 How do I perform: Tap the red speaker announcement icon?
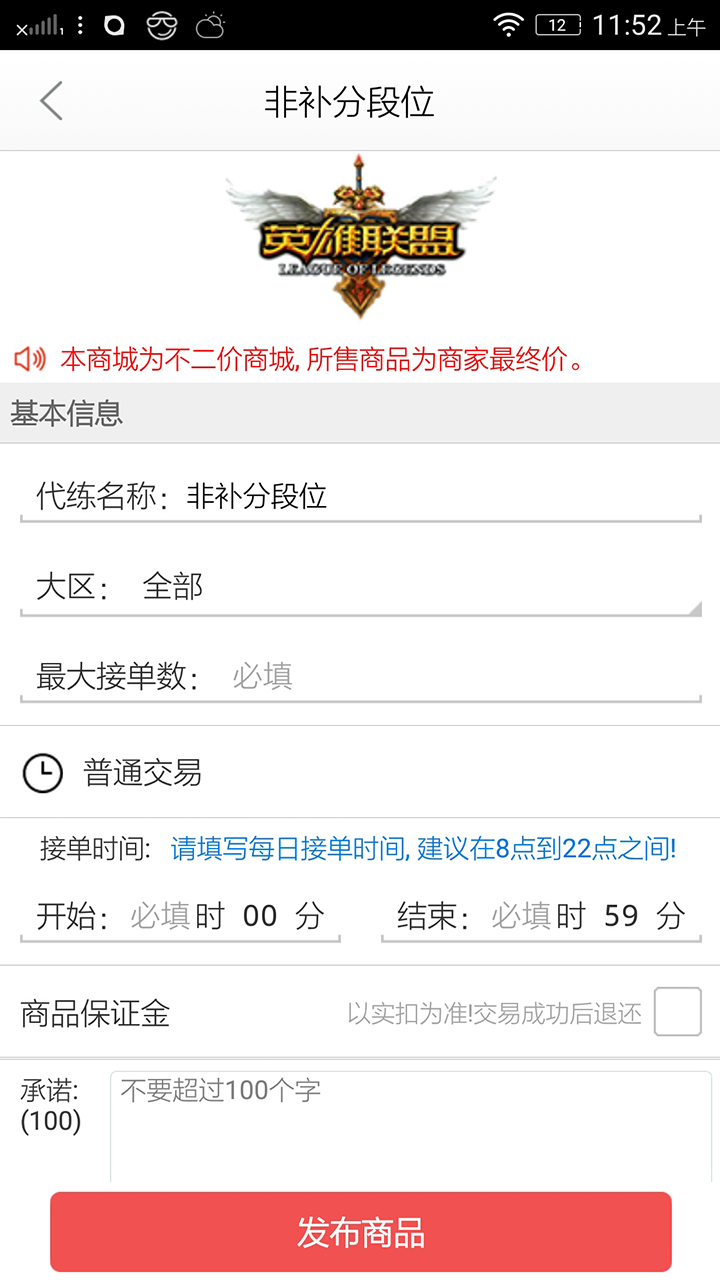pyautogui.click(x=30, y=359)
